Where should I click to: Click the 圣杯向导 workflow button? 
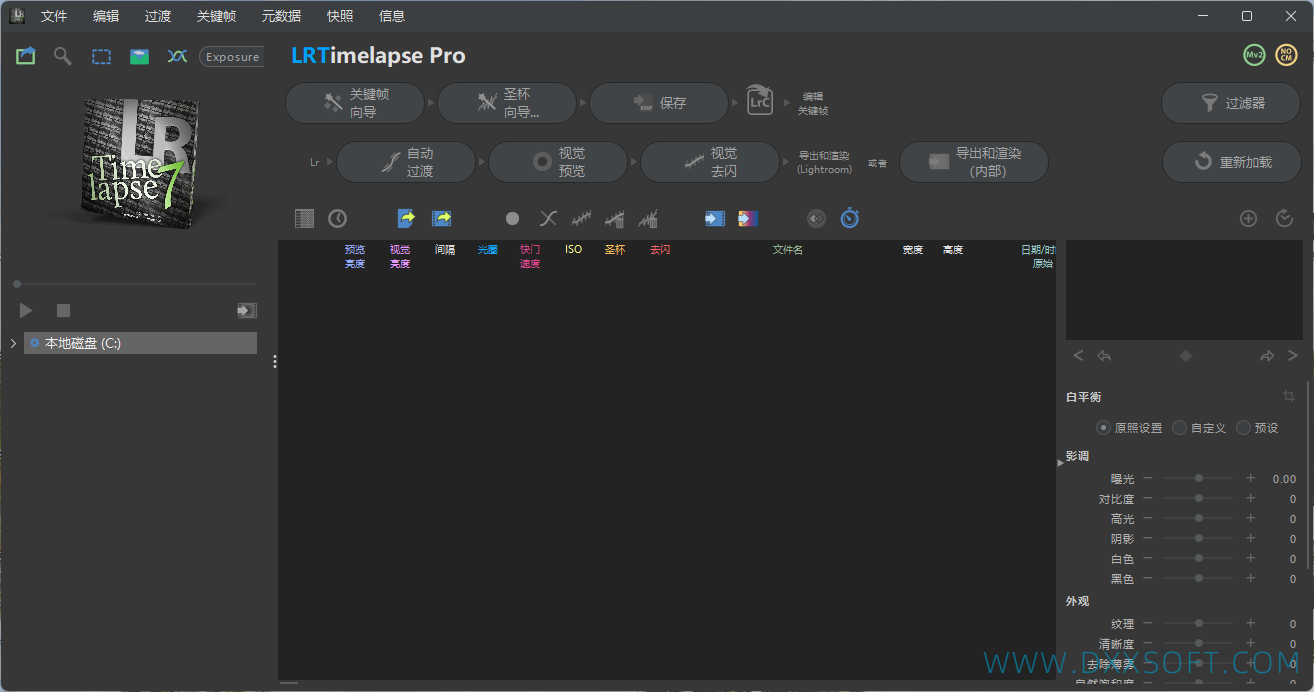[x=507, y=103]
